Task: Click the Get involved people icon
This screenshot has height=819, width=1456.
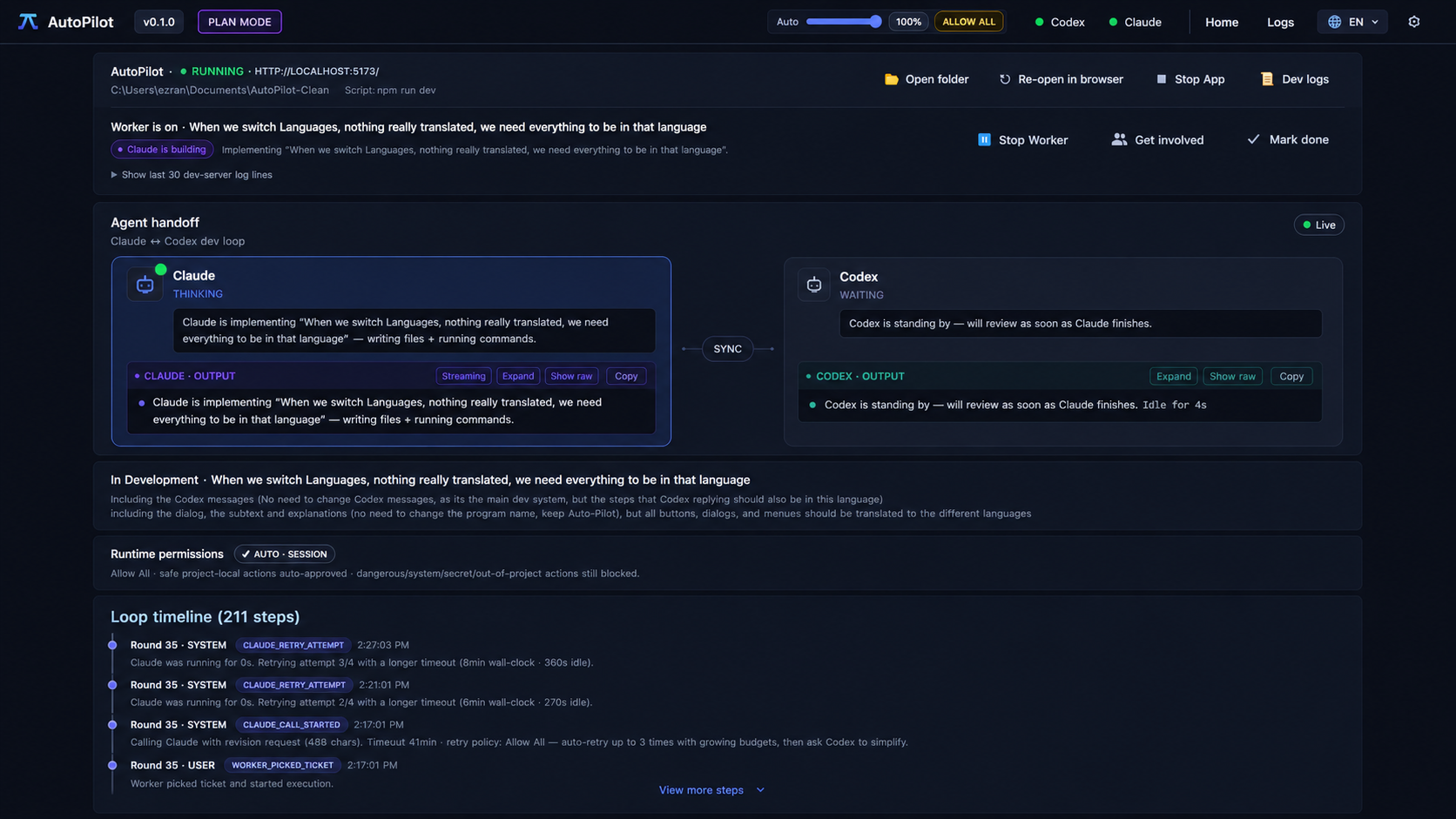Action: 1119,139
